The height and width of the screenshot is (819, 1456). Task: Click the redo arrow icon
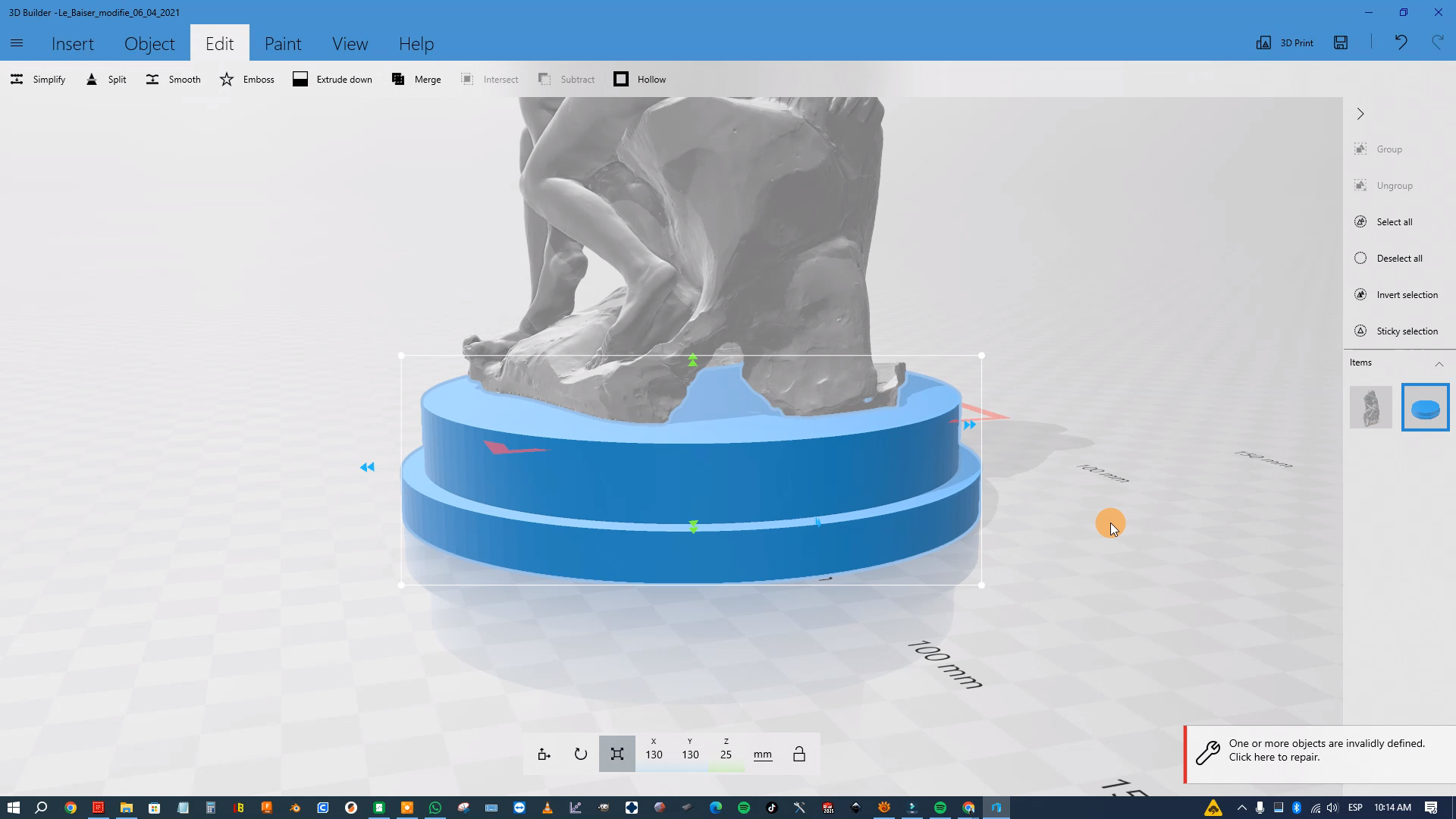pyautogui.click(x=1437, y=42)
